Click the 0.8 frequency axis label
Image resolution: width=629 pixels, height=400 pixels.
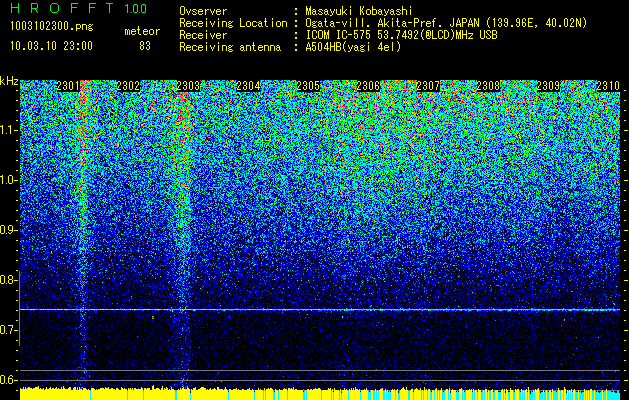point(8,280)
